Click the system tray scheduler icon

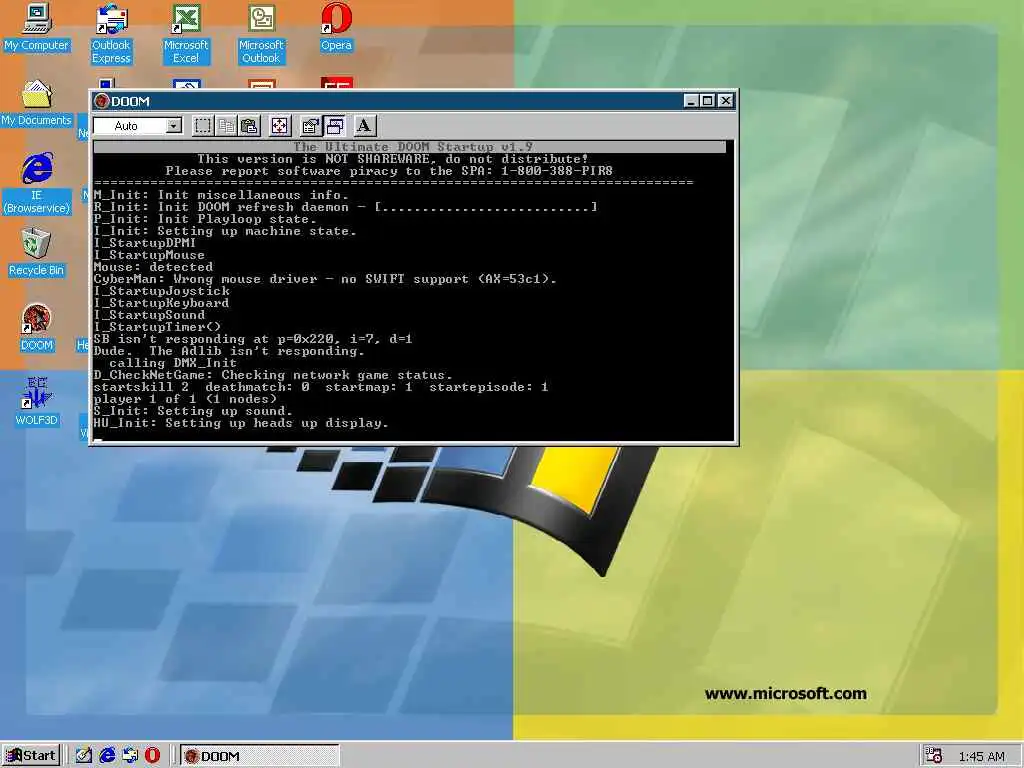tap(933, 756)
